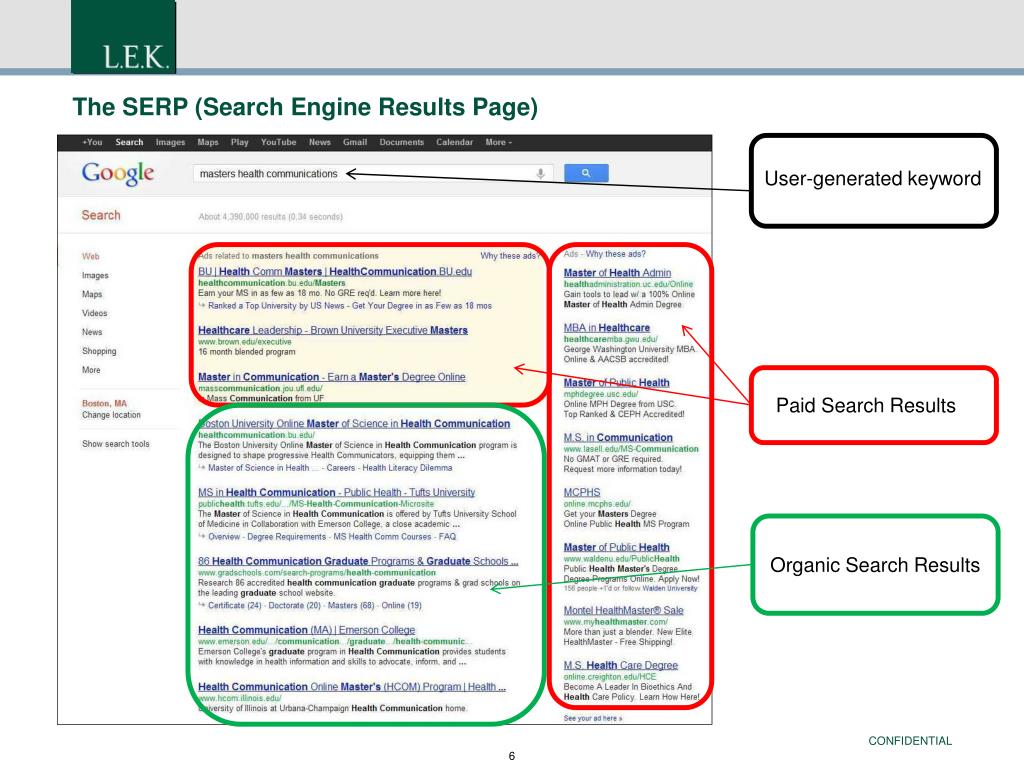Open the 'Master of Health Admin' ad

[617, 273]
